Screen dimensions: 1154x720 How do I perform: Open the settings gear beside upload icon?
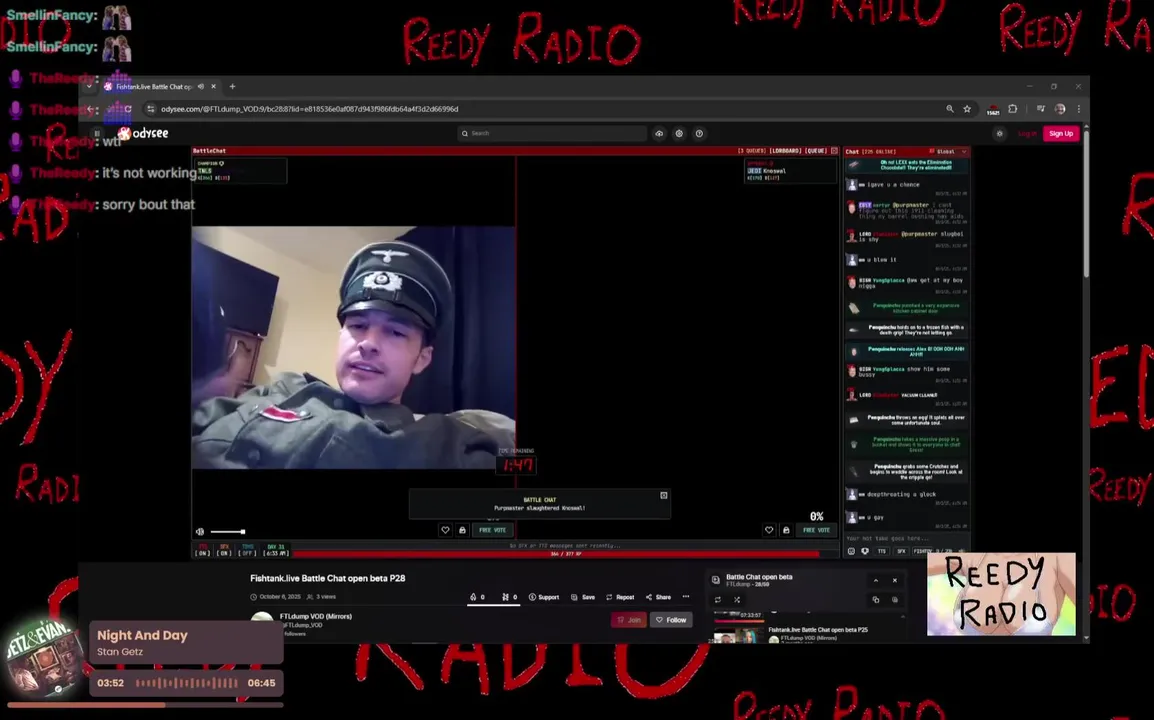679,133
